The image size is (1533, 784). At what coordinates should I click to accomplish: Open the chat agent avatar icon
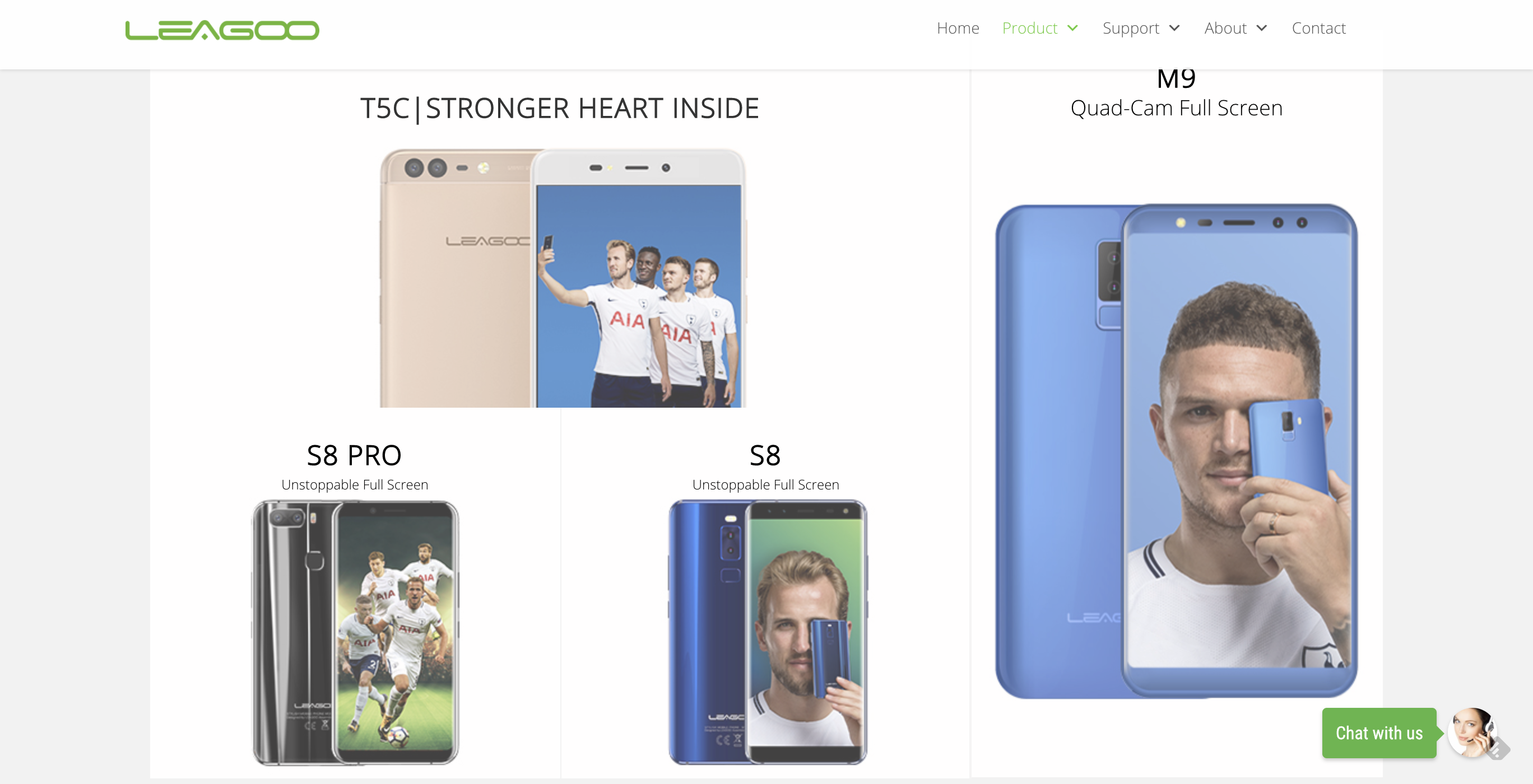[x=1472, y=733]
